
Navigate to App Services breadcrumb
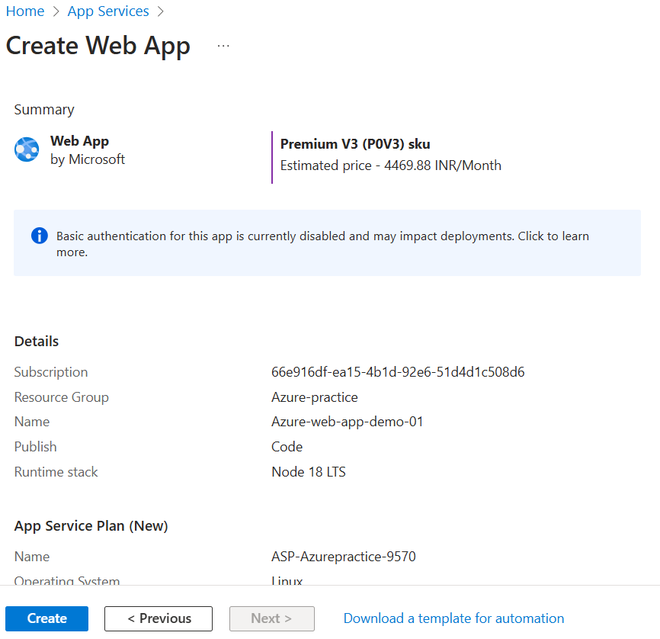coord(108,12)
